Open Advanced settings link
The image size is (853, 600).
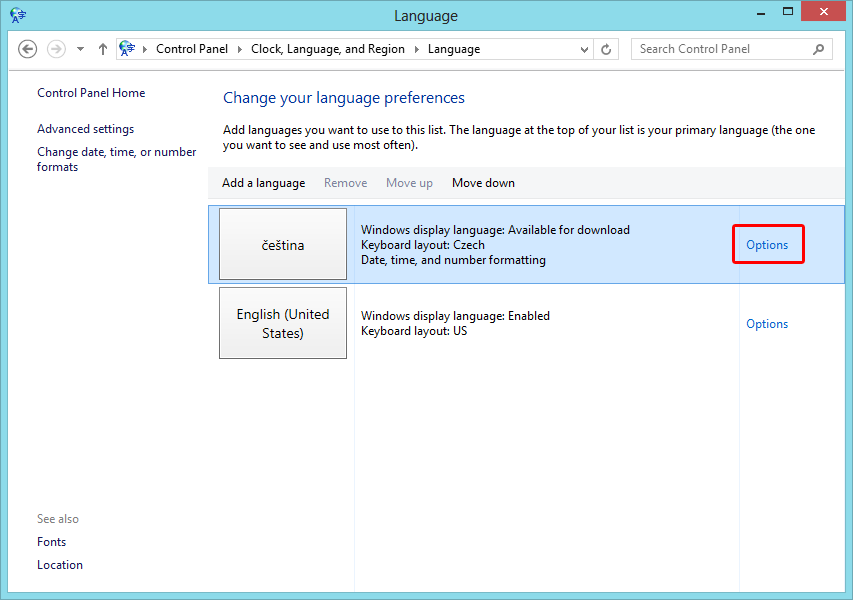pos(85,129)
